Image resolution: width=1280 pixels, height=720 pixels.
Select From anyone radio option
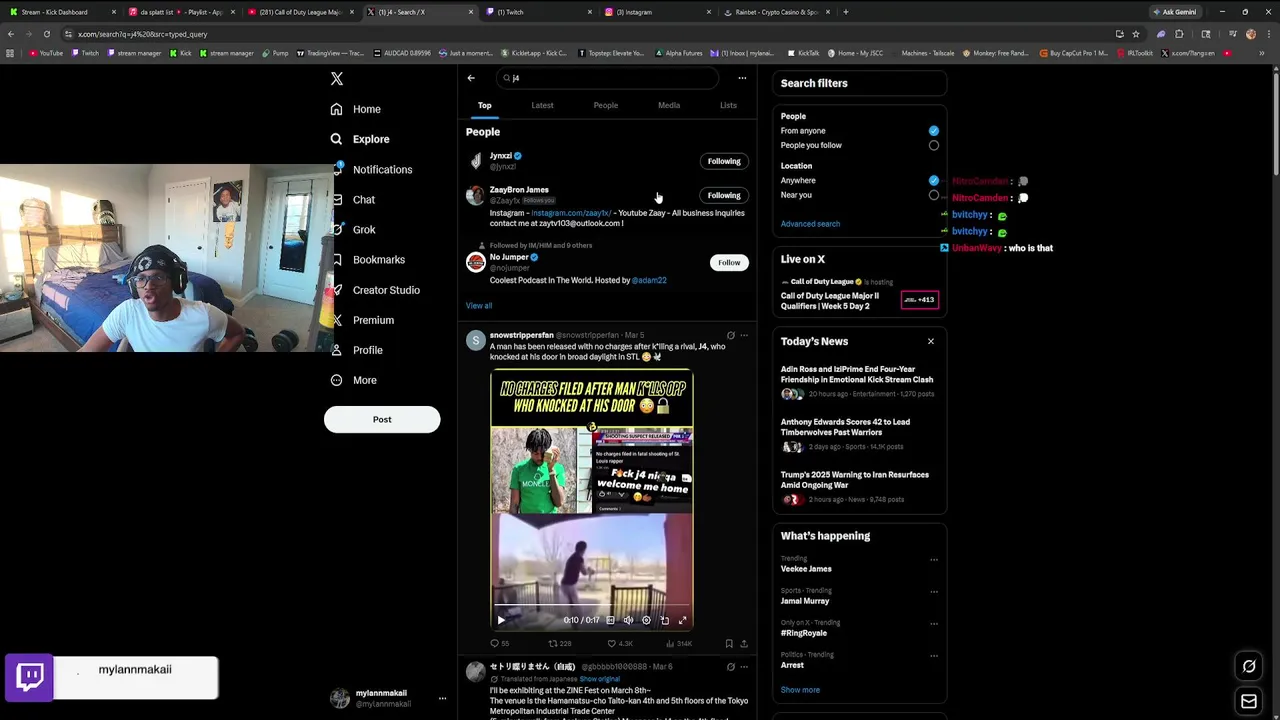pyautogui.click(x=933, y=131)
